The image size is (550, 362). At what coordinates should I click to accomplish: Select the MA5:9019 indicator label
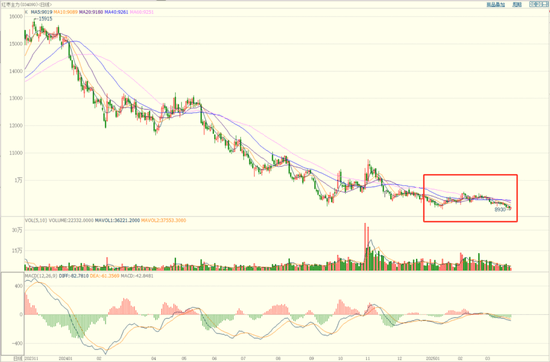[x=41, y=12]
